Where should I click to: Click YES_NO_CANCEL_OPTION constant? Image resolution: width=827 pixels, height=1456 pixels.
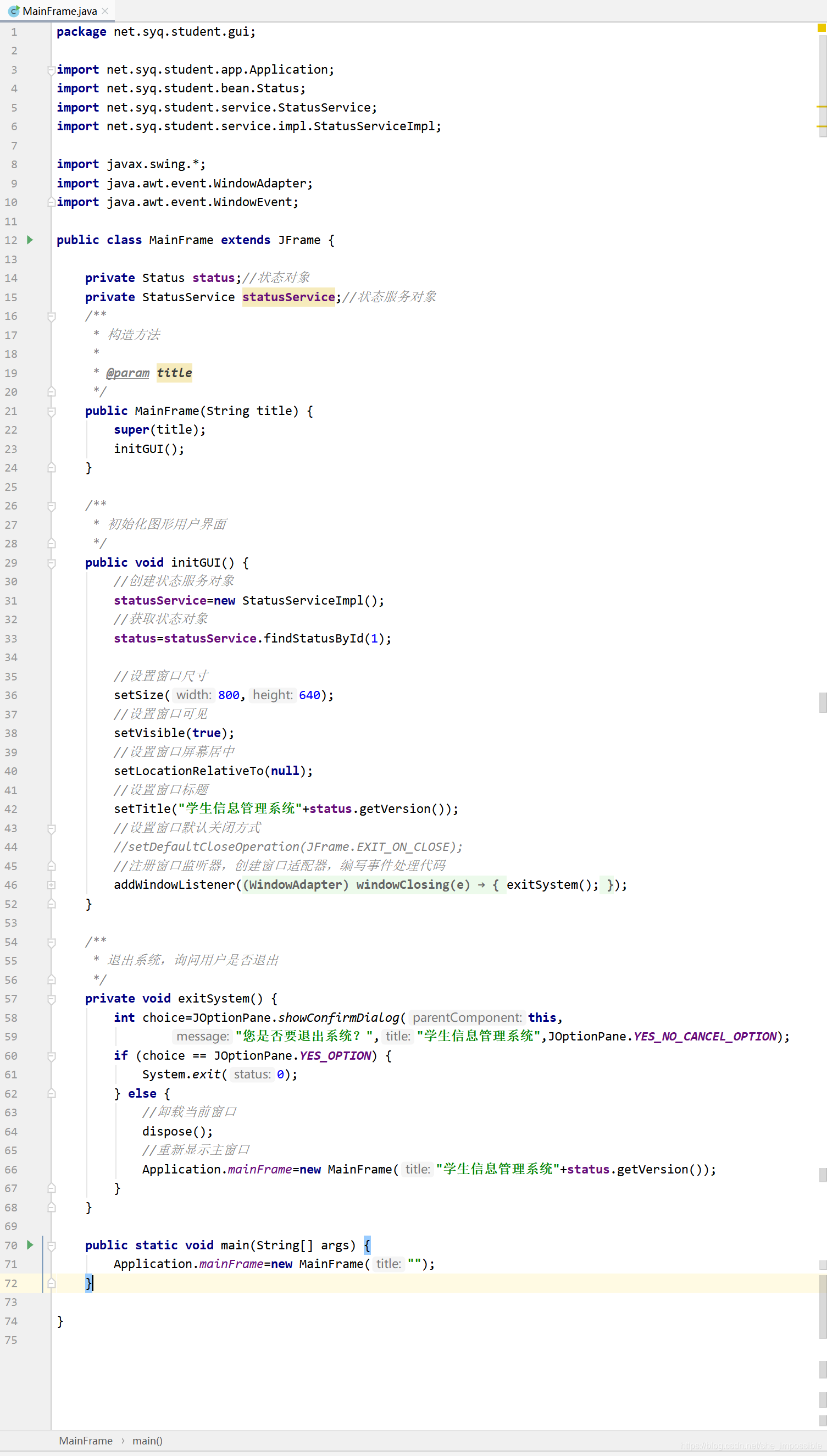[x=705, y=1036]
